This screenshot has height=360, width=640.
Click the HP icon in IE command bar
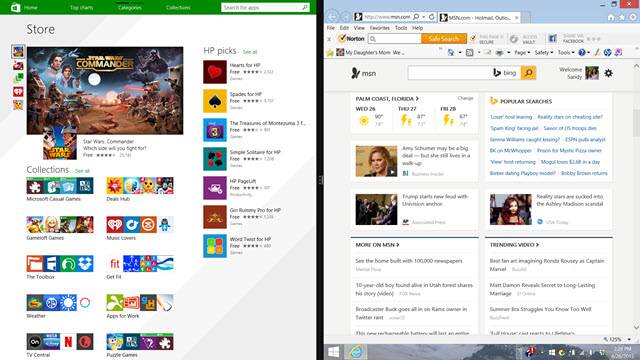607,52
